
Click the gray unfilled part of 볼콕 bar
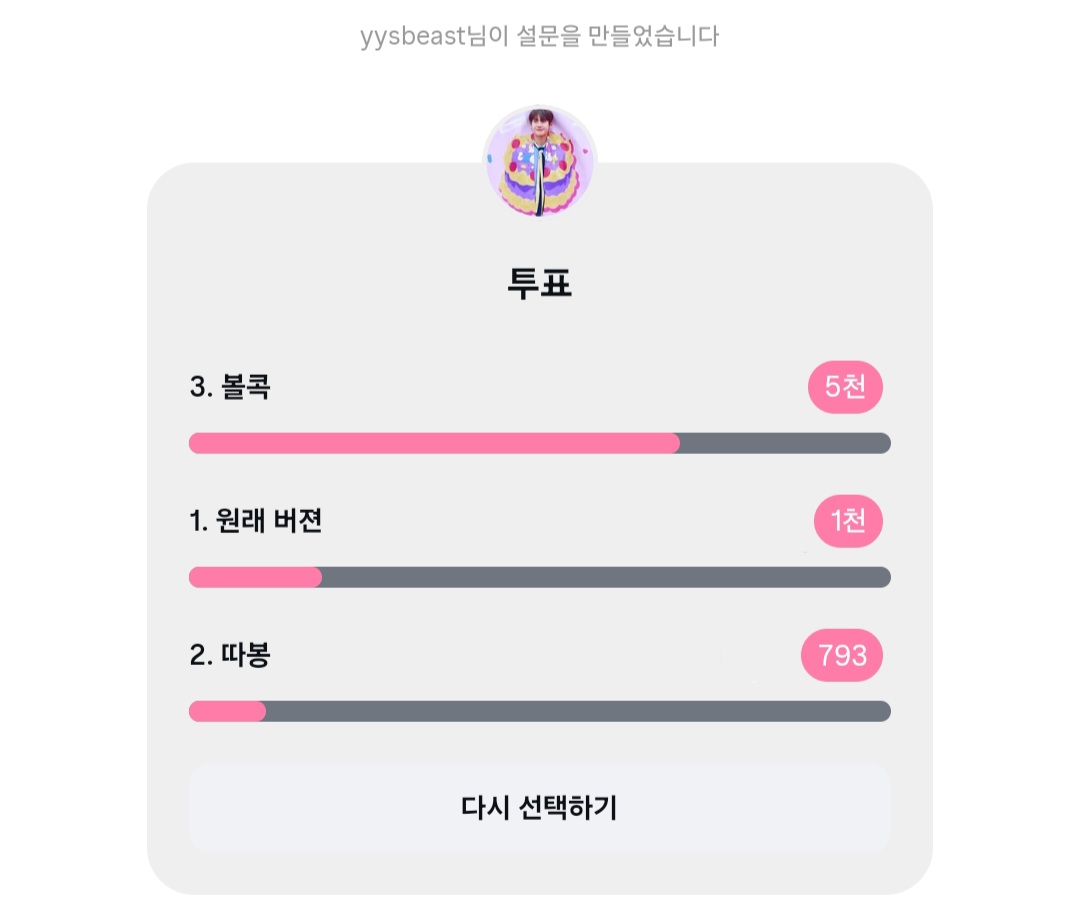pyautogui.click(x=785, y=443)
